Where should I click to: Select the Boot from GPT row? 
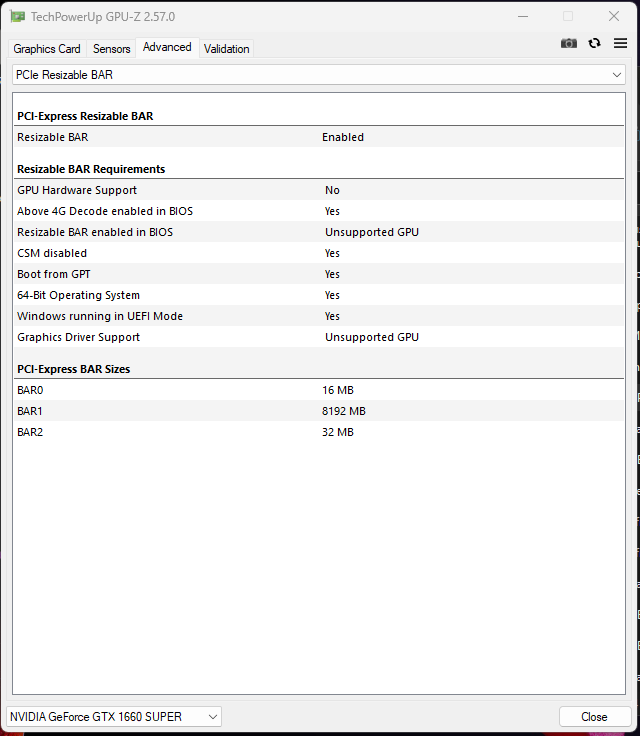[319, 274]
